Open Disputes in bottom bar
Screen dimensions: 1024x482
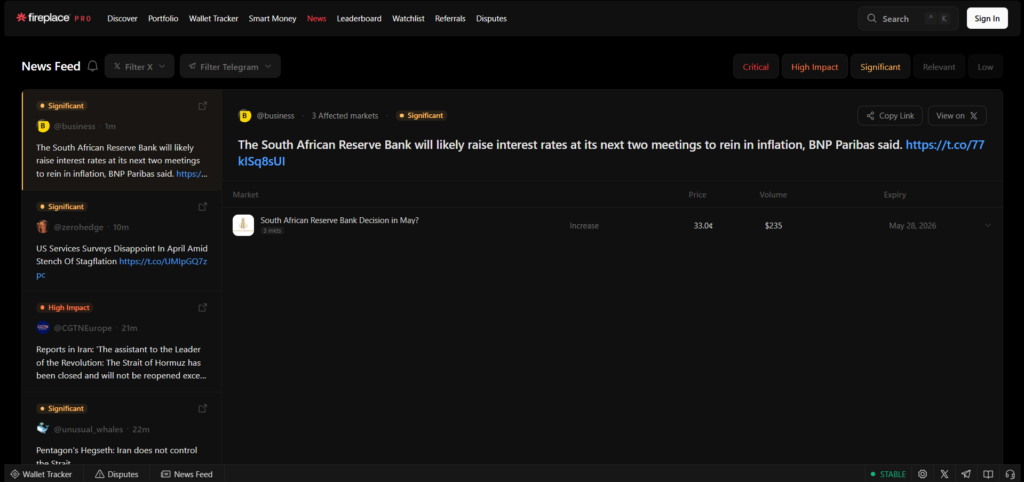coord(117,474)
